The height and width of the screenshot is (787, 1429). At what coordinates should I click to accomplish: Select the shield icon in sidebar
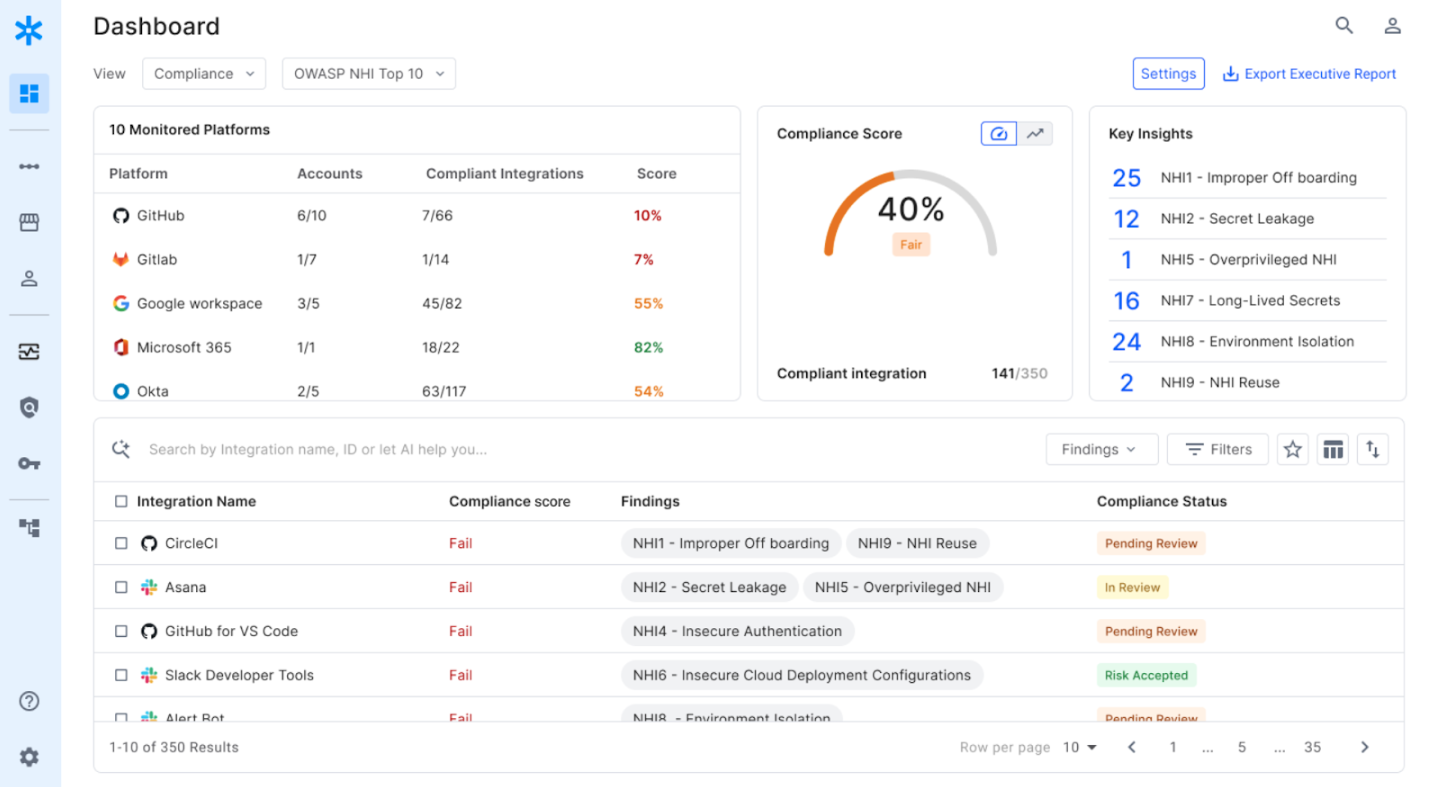point(29,408)
